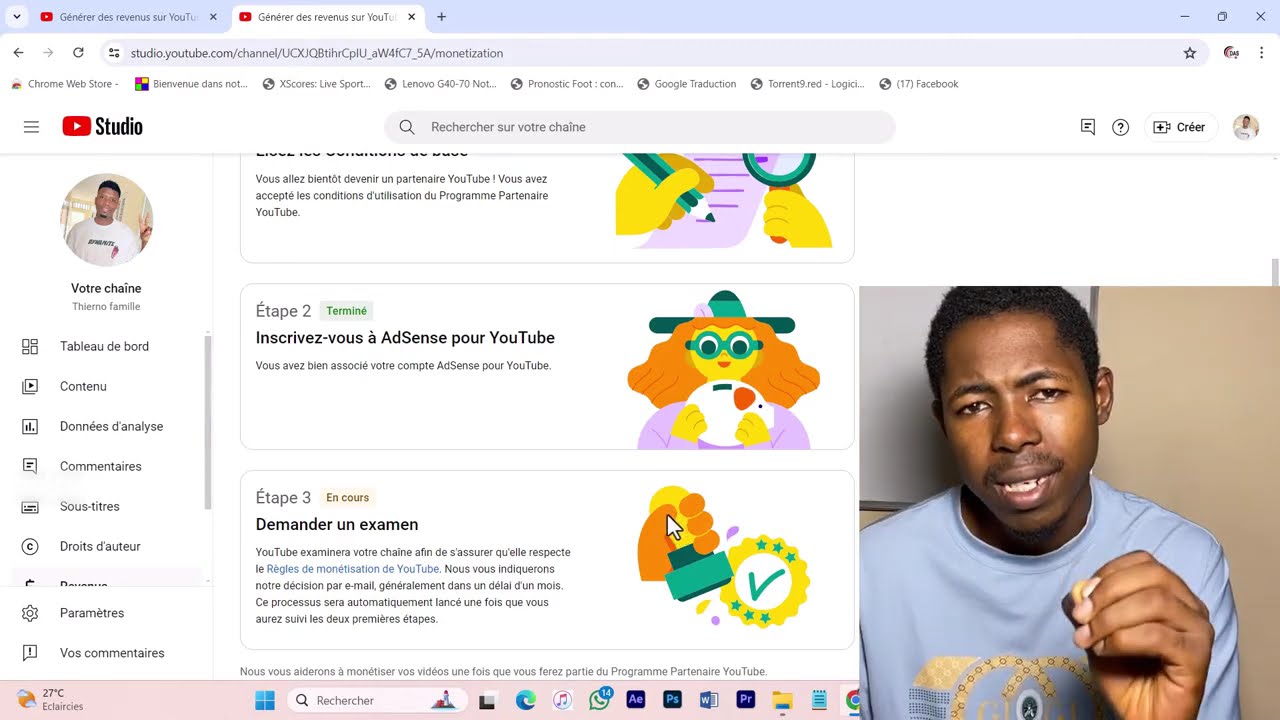
Task: Open Droits d'auteur in sidebar
Action: 100,546
